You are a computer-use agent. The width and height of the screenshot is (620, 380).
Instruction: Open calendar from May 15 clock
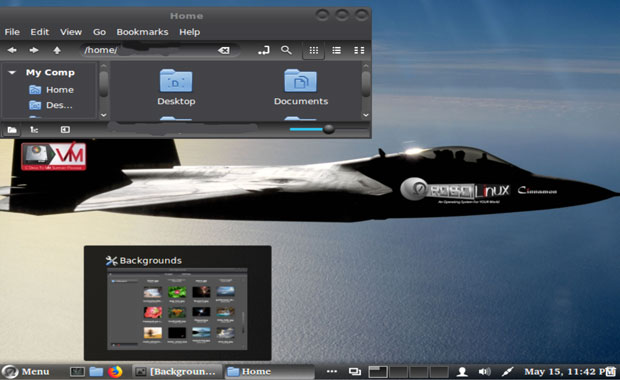point(569,372)
